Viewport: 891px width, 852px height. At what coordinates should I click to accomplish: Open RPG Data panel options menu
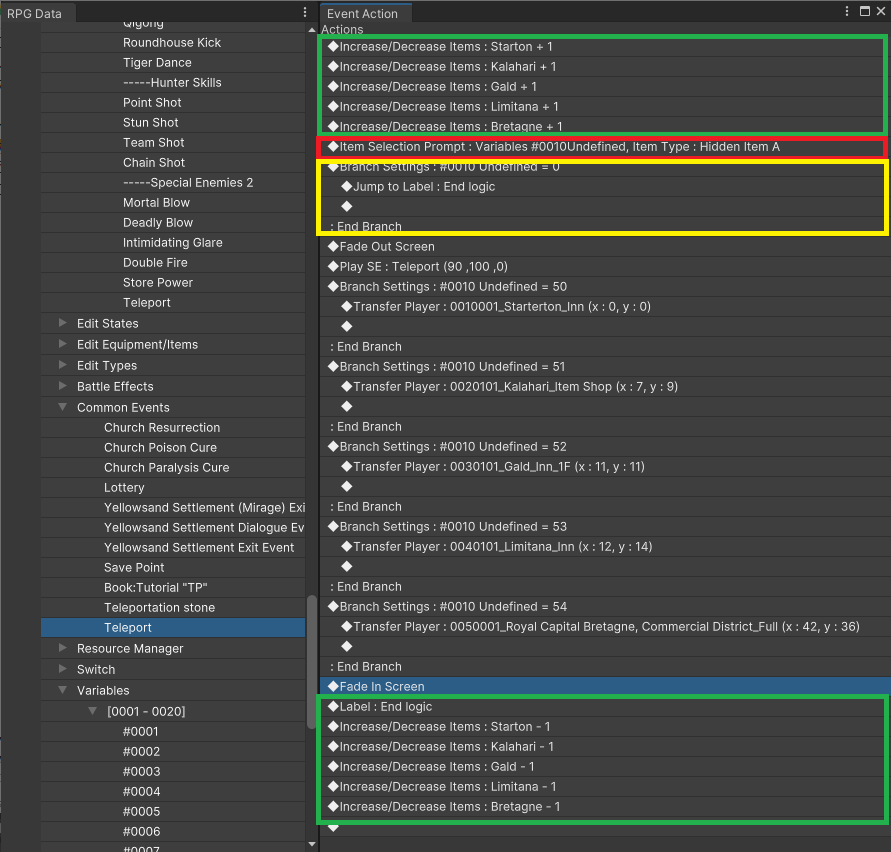pos(305,12)
